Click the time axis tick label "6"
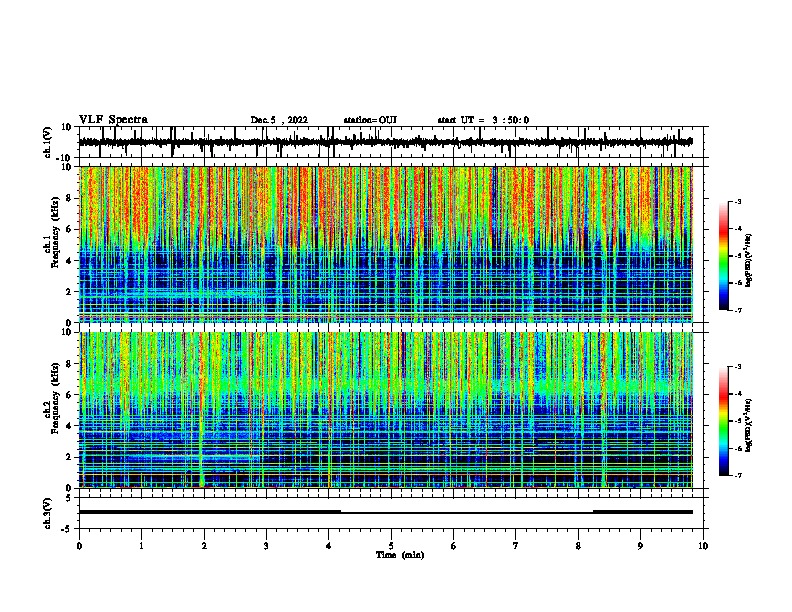The height and width of the screenshot is (612, 792). pyautogui.click(x=454, y=546)
